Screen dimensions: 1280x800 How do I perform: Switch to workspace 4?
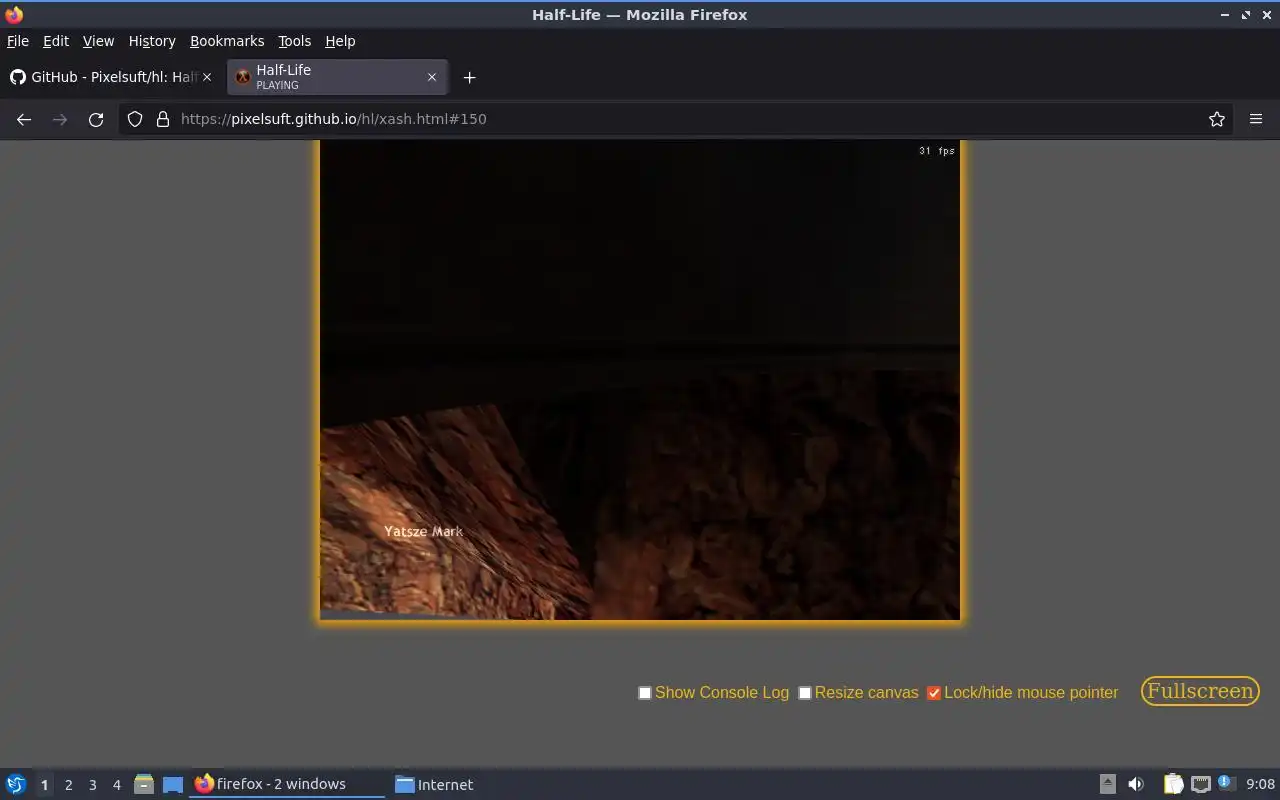tap(116, 785)
